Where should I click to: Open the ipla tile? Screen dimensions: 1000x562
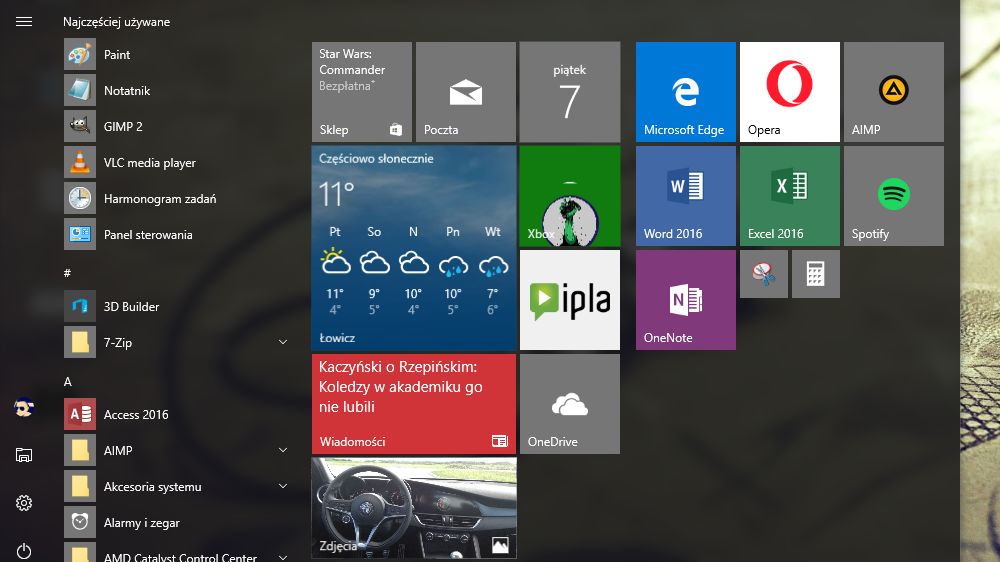pyautogui.click(x=570, y=300)
